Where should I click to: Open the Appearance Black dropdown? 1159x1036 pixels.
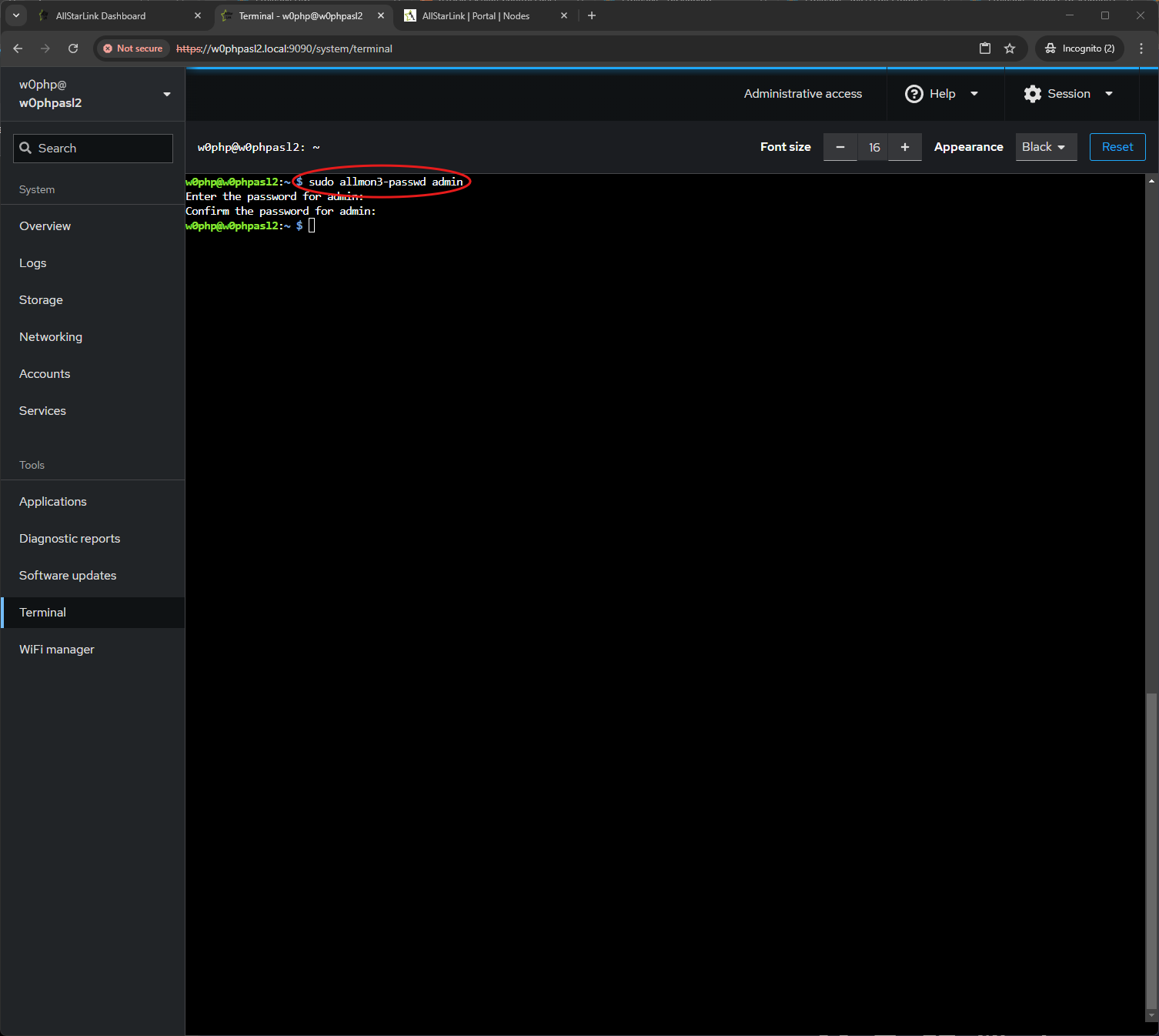click(1045, 147)
